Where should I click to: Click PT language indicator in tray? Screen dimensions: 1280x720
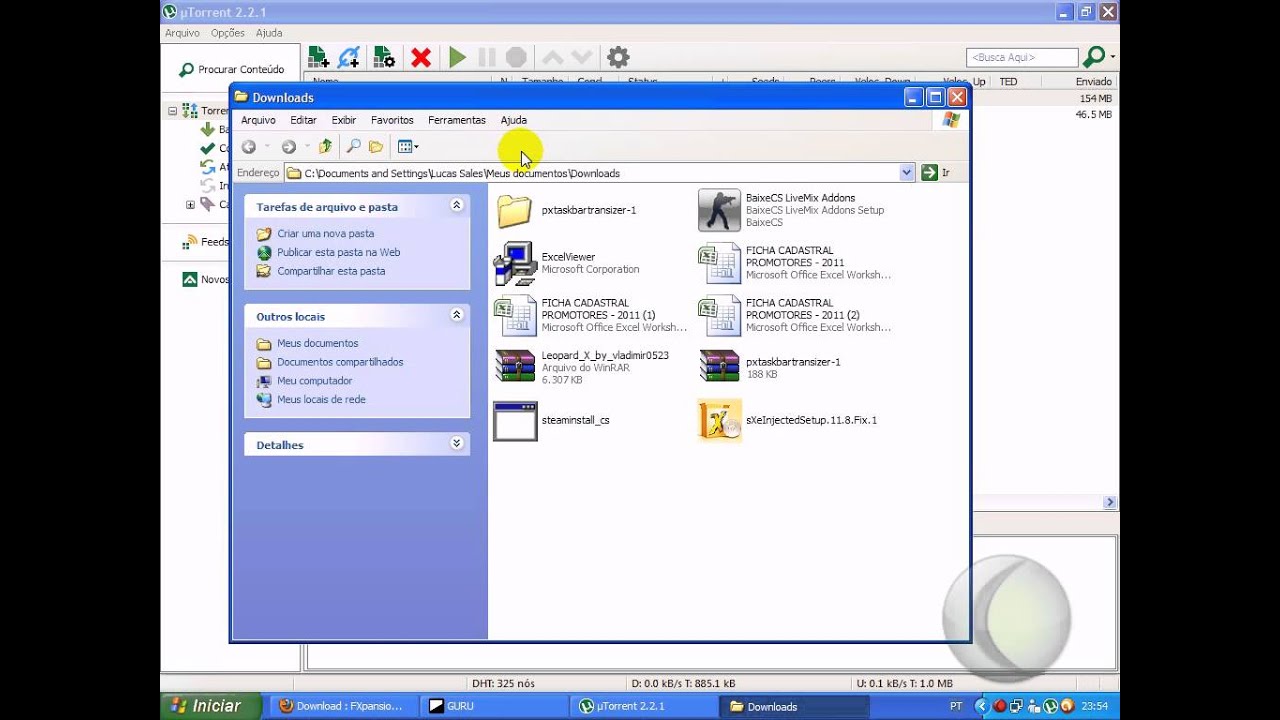point(956,706)
